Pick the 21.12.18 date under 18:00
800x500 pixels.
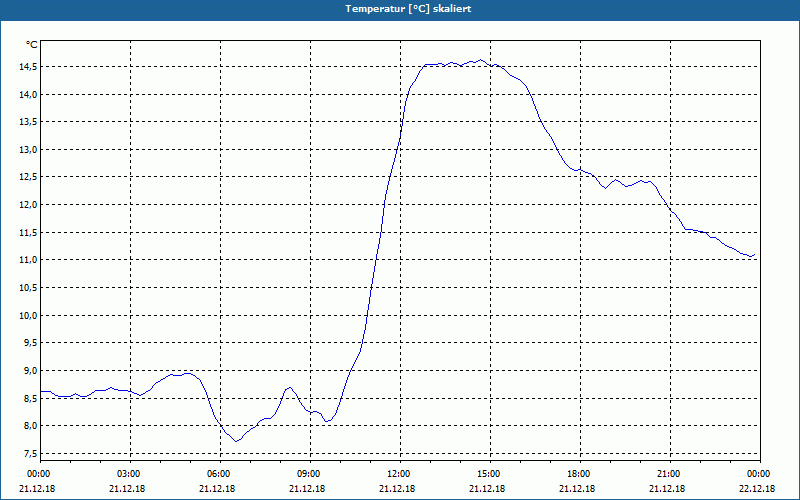pos(577,488)
